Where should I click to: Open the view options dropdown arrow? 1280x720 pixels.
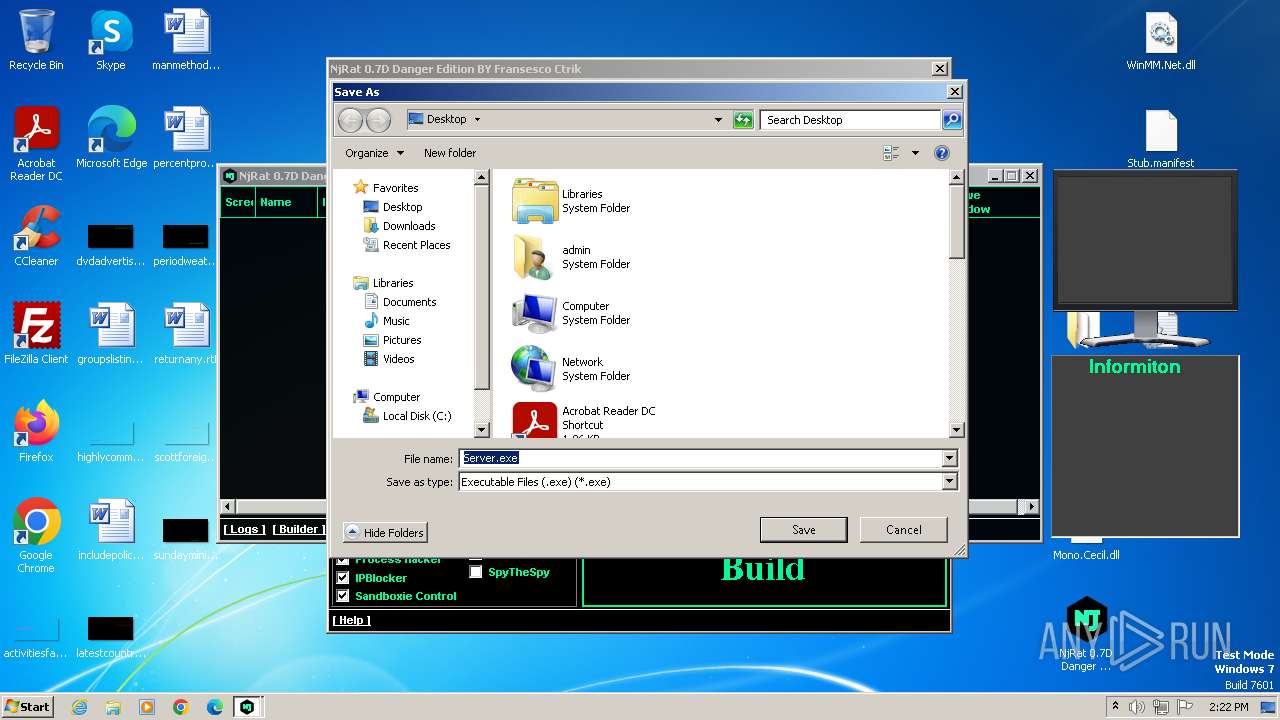[915, 153]
